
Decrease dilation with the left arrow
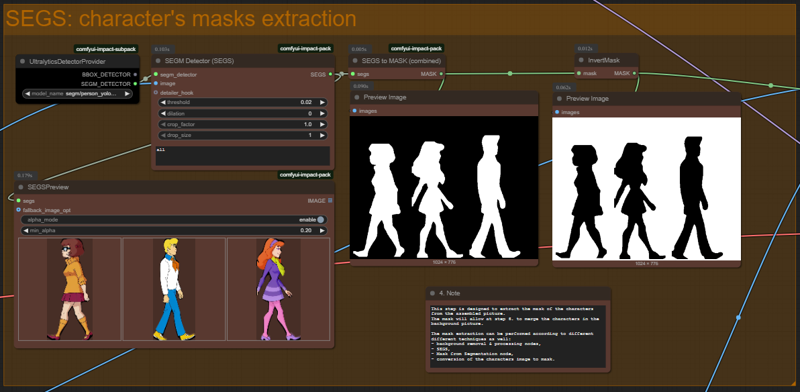click(x=163, y=113)
